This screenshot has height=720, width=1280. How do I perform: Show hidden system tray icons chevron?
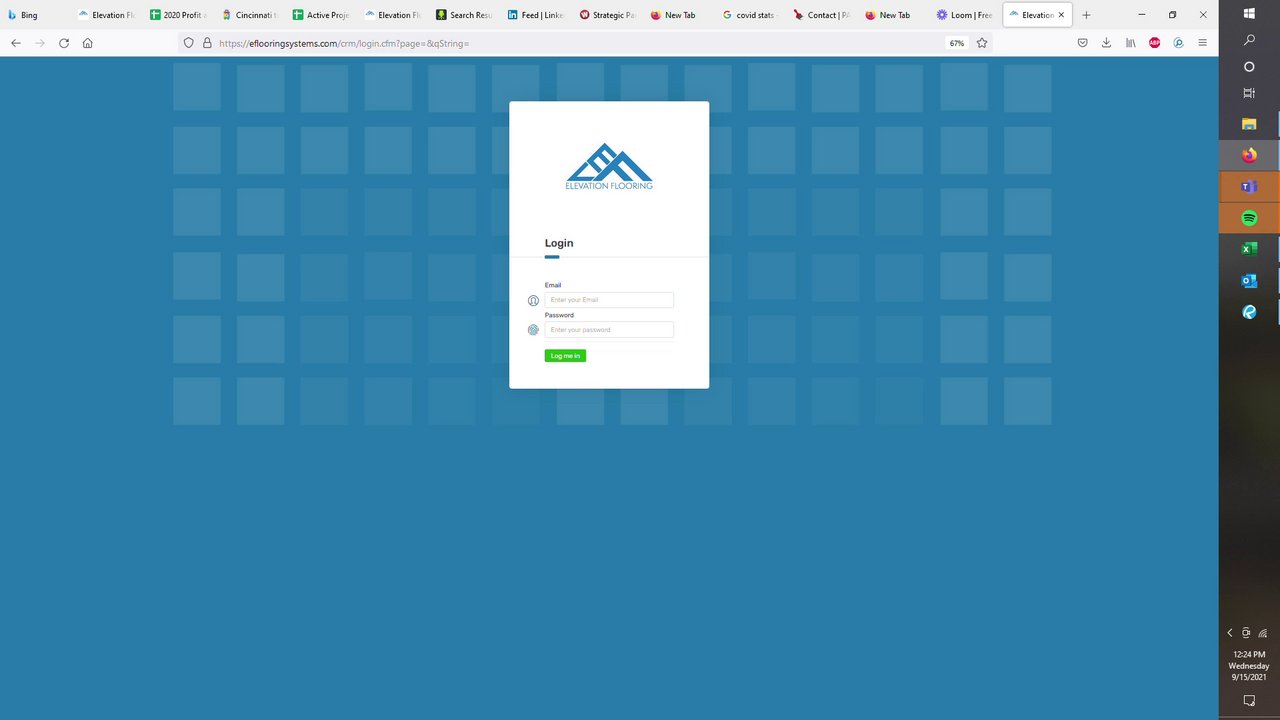coord(1230,633)
